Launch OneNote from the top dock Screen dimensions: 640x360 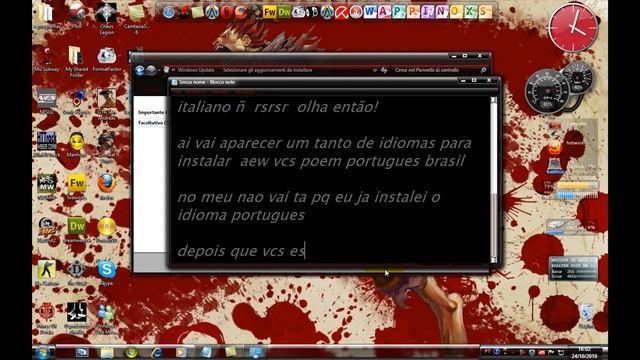pyautogui.click(x=442, y=12)
